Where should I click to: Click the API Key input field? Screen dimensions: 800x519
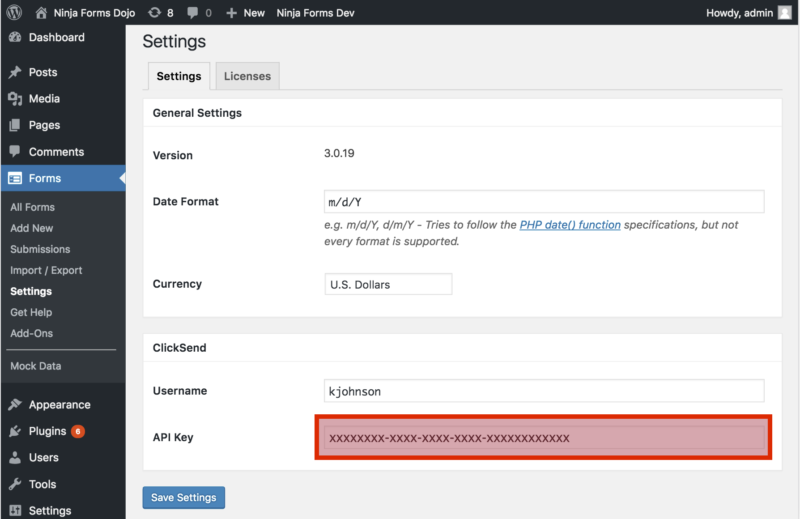click(544, 437)
